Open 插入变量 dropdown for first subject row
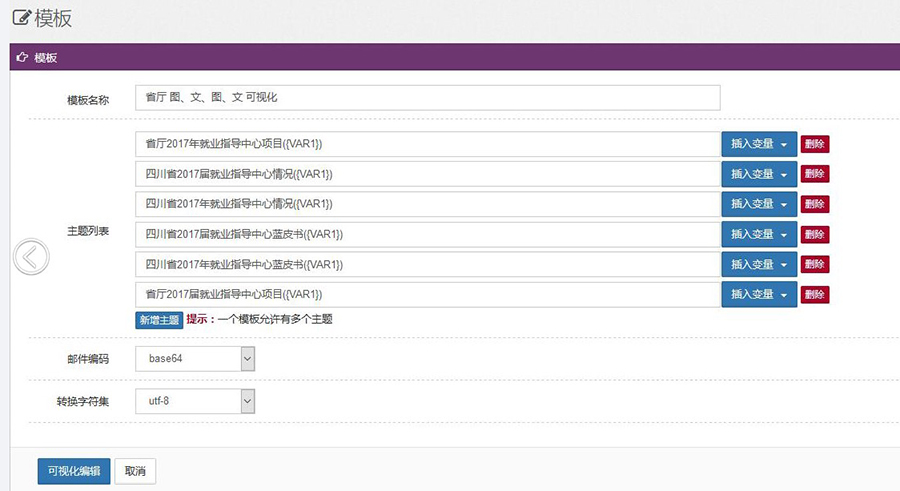Viewport: 900px width, 491px height. tap(759, 144)
